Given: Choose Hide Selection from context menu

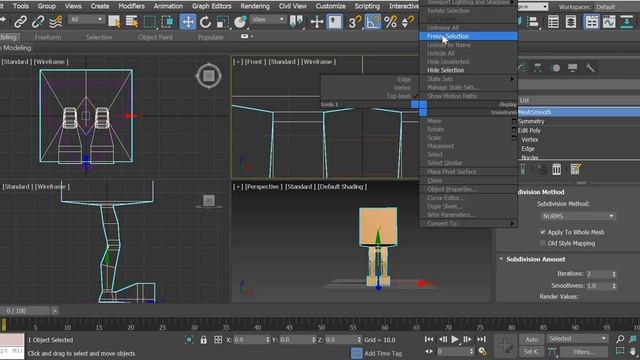Looking at the screenshot, I should [468, 70].
